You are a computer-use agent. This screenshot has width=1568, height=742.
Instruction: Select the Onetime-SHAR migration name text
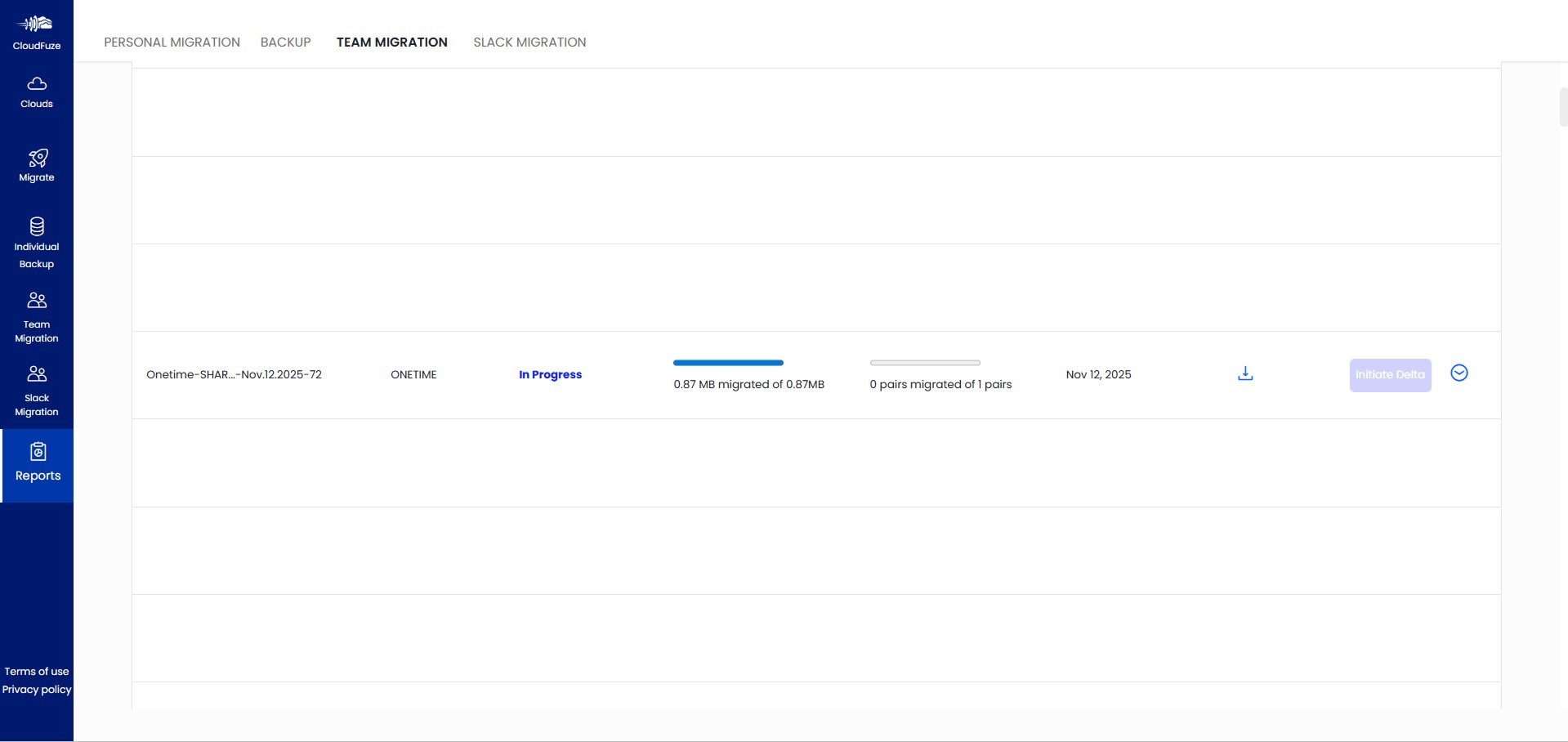pos(235,374)
